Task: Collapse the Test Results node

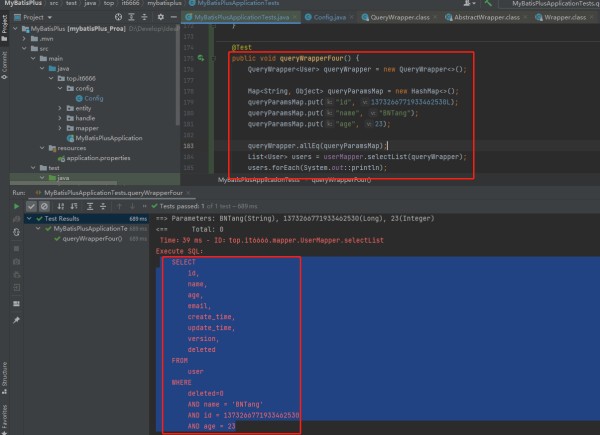Action: click(x=29, y=218)
